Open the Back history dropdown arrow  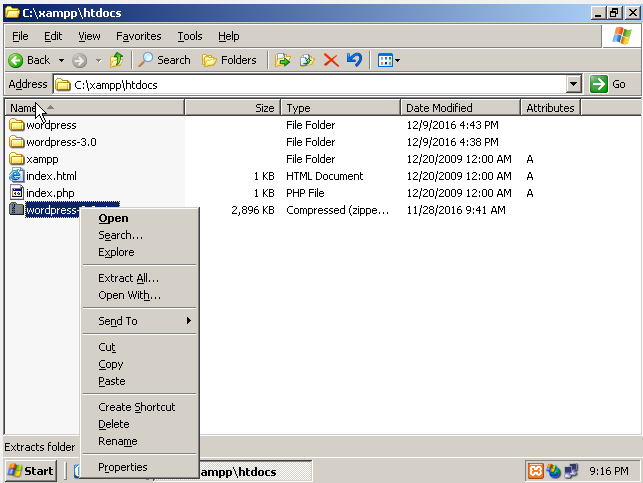(x=61, y=61)
